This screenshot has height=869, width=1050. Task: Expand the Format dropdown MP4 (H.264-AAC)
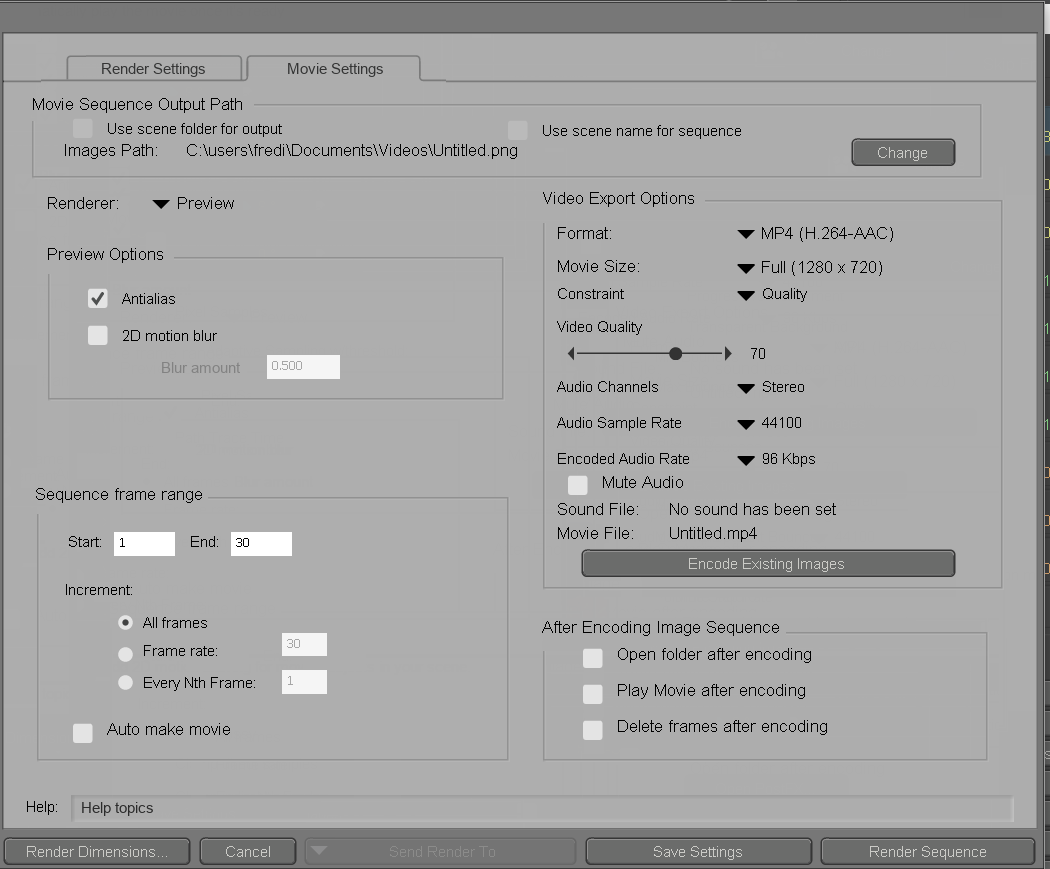[x=815, y=234]
